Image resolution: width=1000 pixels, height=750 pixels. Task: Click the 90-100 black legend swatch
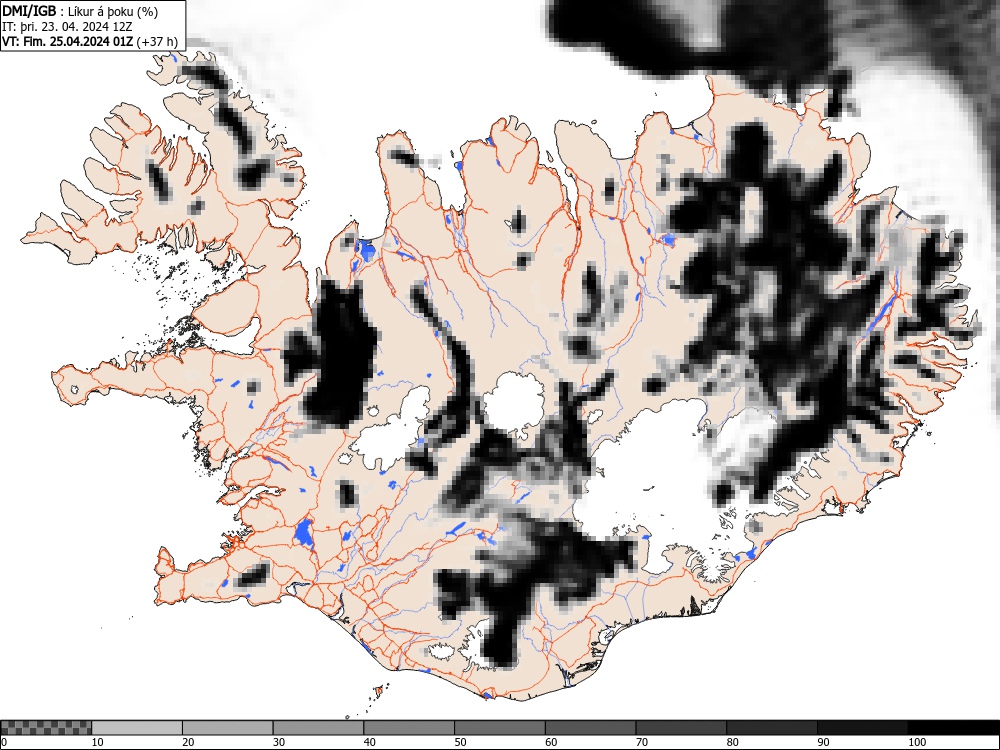[x=862, y=728]
